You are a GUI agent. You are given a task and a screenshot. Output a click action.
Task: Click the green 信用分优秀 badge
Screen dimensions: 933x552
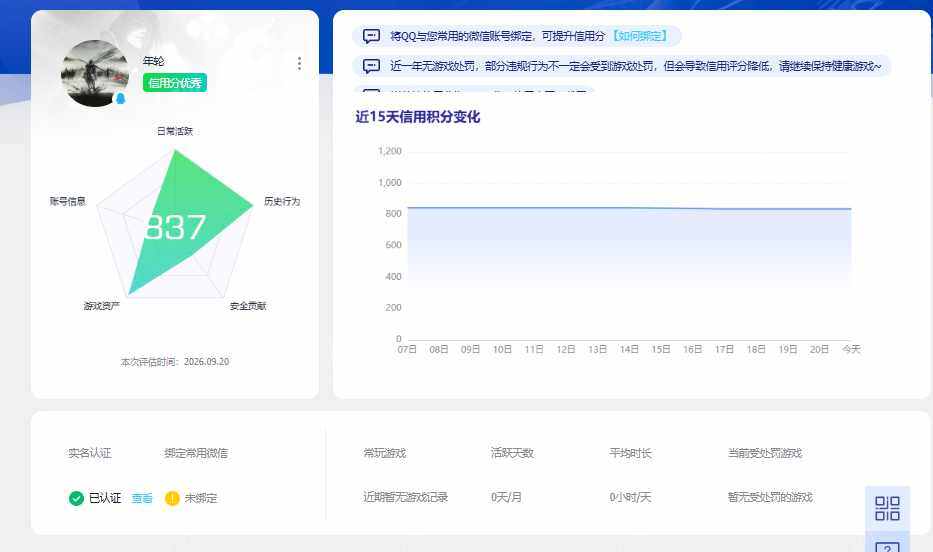tap(175, 83)
